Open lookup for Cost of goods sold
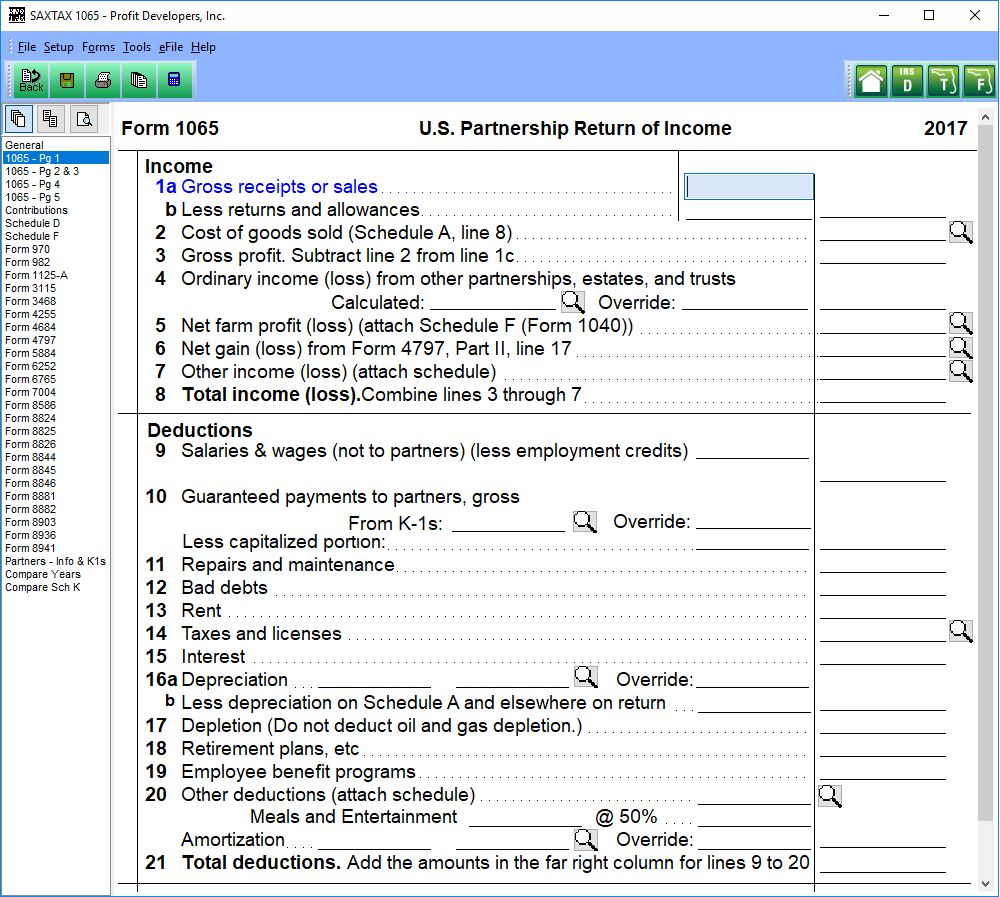Image resolution: width=1000 pixels, height=897 pixels. coord(960,232)
